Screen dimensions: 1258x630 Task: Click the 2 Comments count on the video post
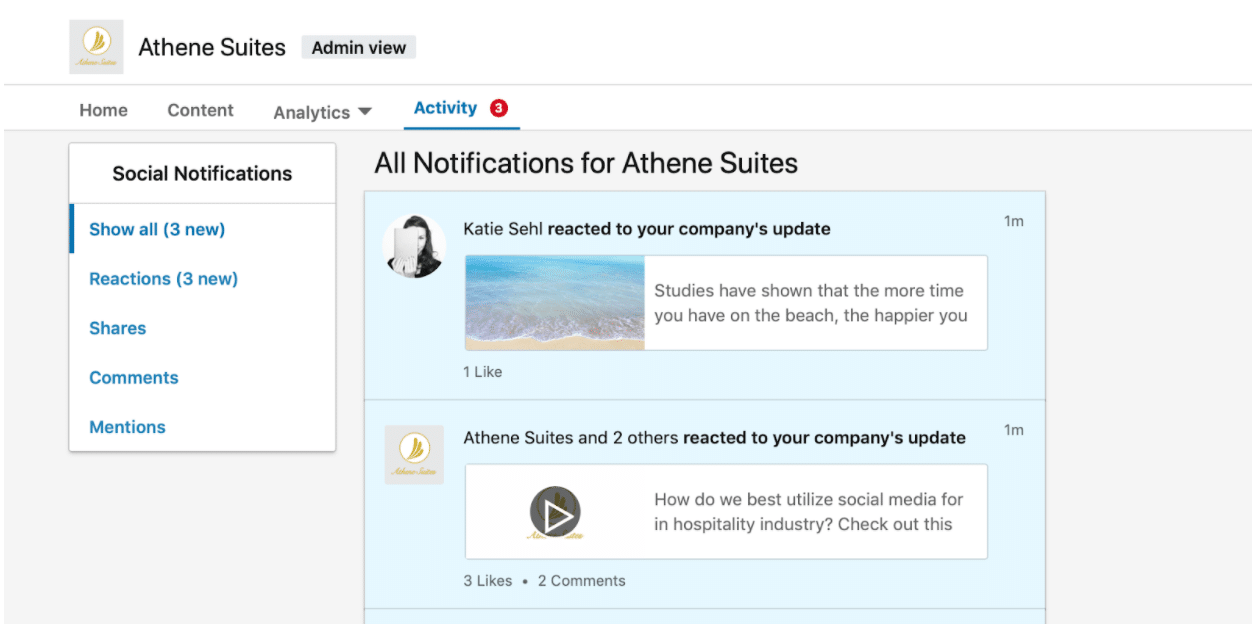pyautogui.click(x=581, y=580)
